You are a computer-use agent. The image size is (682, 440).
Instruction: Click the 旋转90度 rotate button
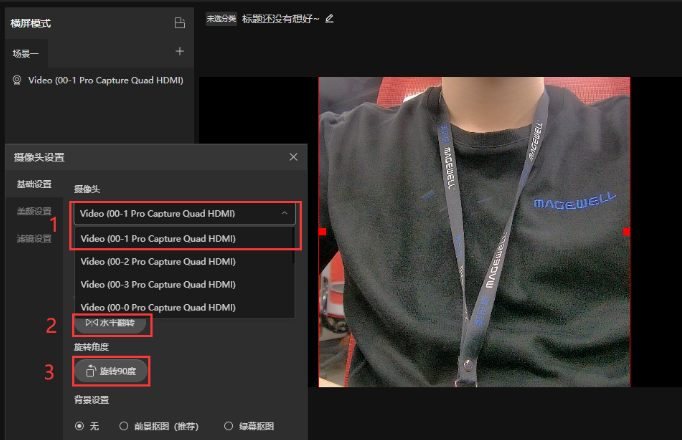coord(111,371)
